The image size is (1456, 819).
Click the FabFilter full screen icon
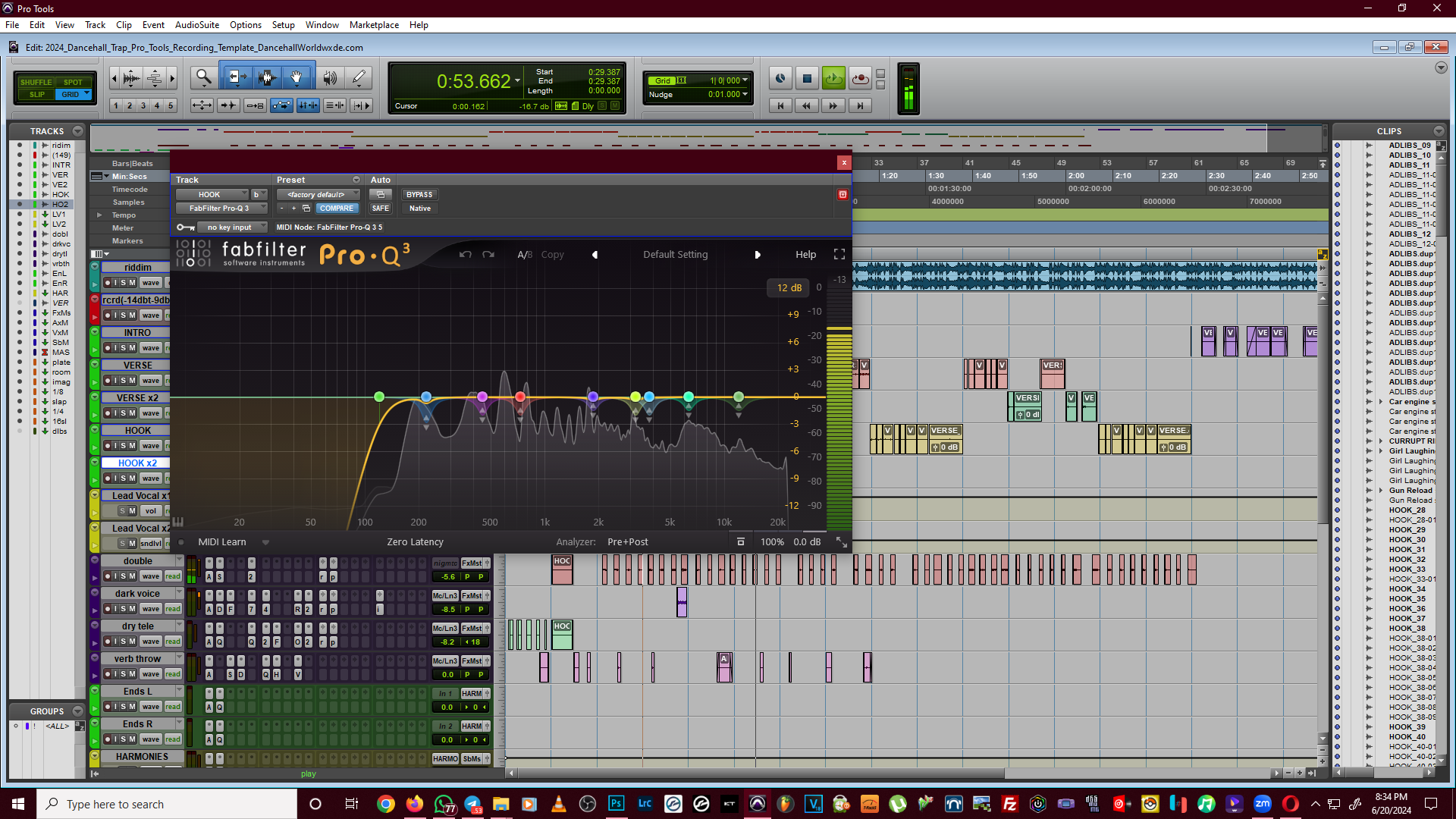pyautogui.click(x=839, y=254)
